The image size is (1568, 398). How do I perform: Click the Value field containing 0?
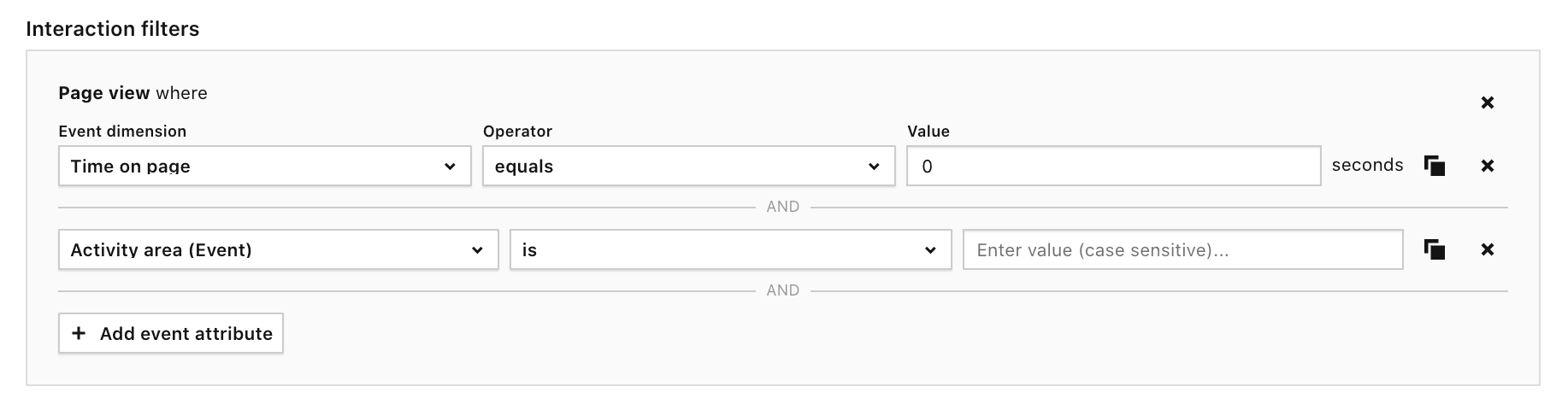pyautogui.click(x=1113, y=166)
